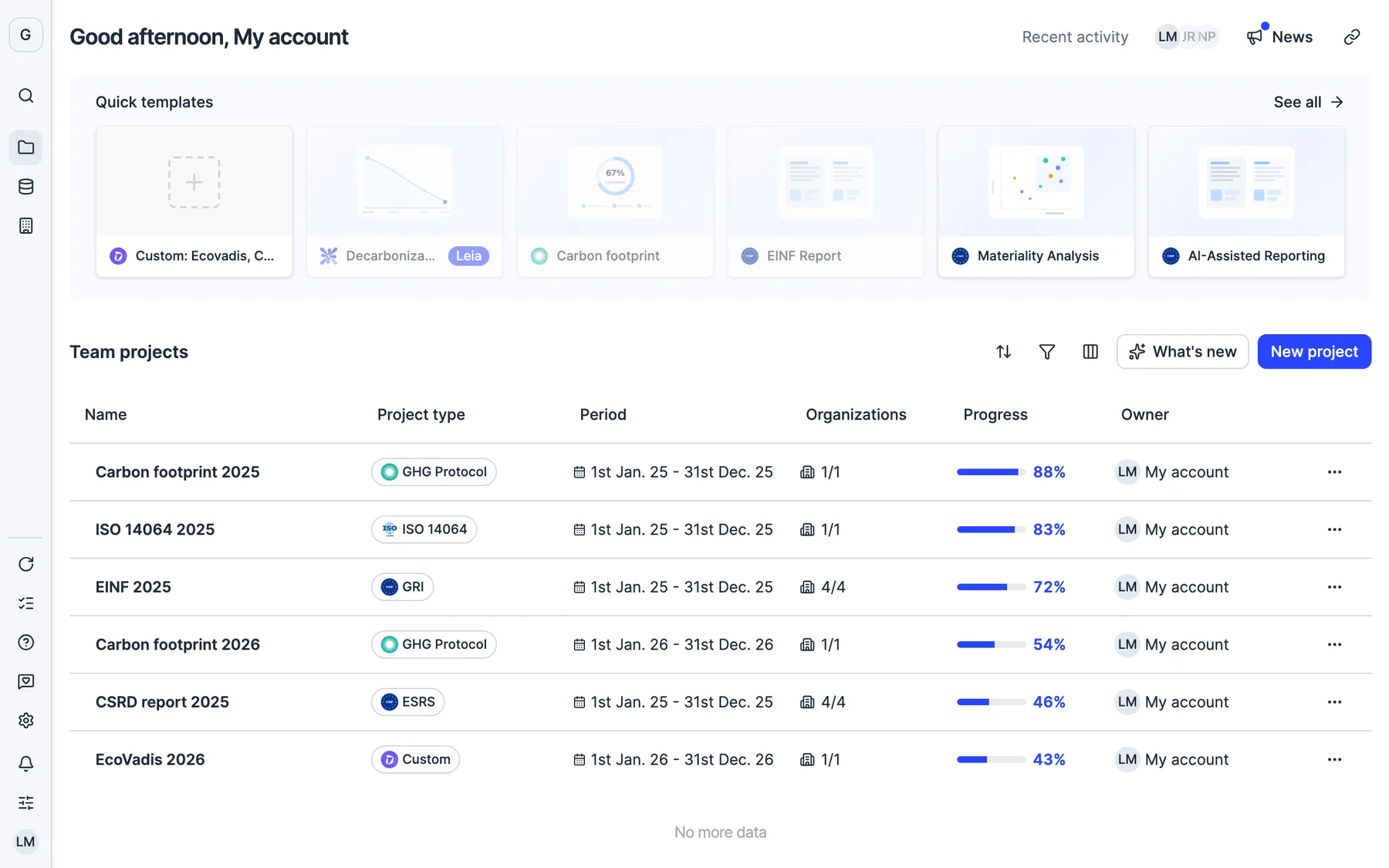This screenshot has width=1389, height=868.
Task: Create a New project
Action: (x=1314, y=352)
